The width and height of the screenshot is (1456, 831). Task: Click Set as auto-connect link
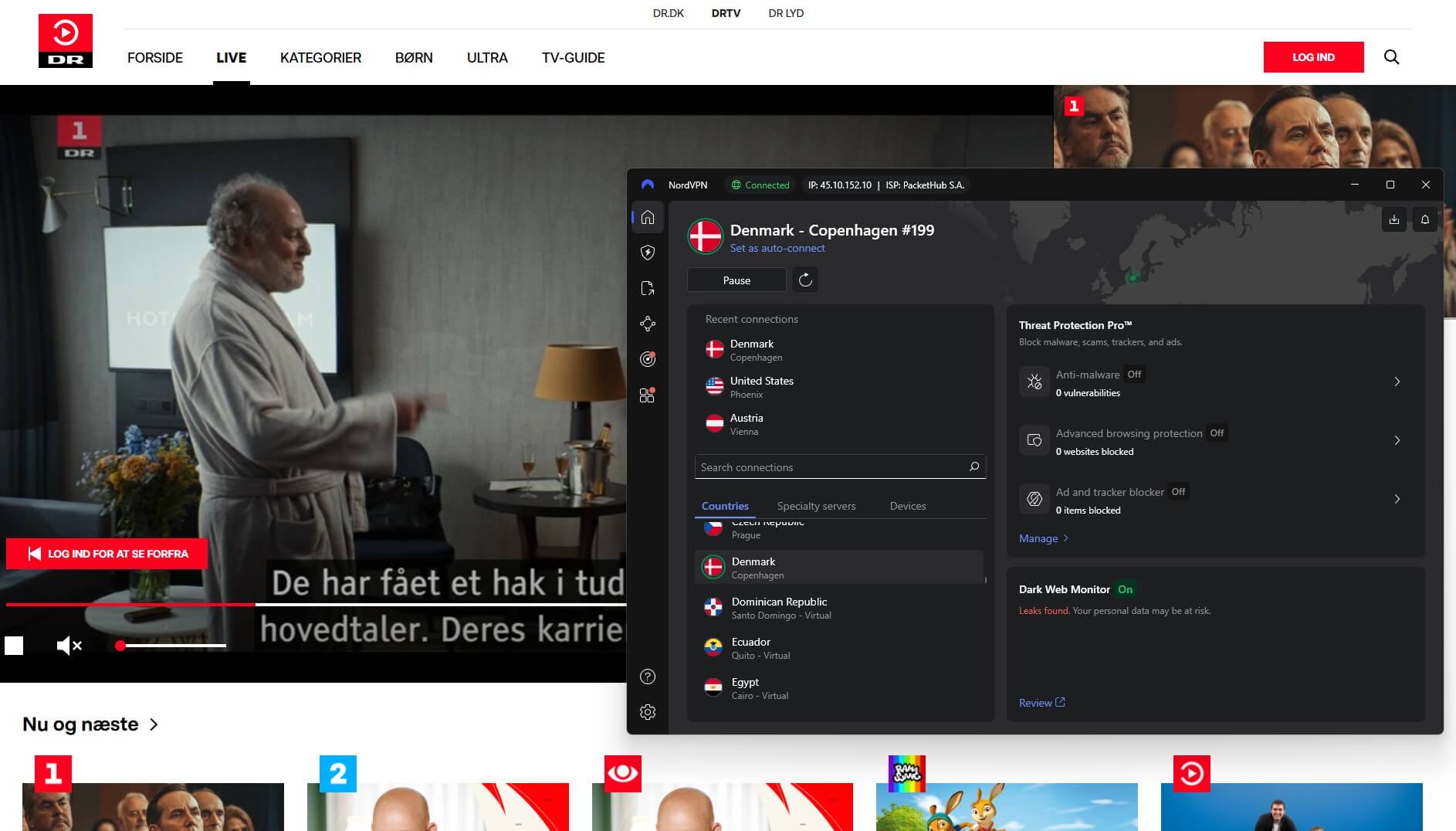pyautogui.click(x=777, y=248)
